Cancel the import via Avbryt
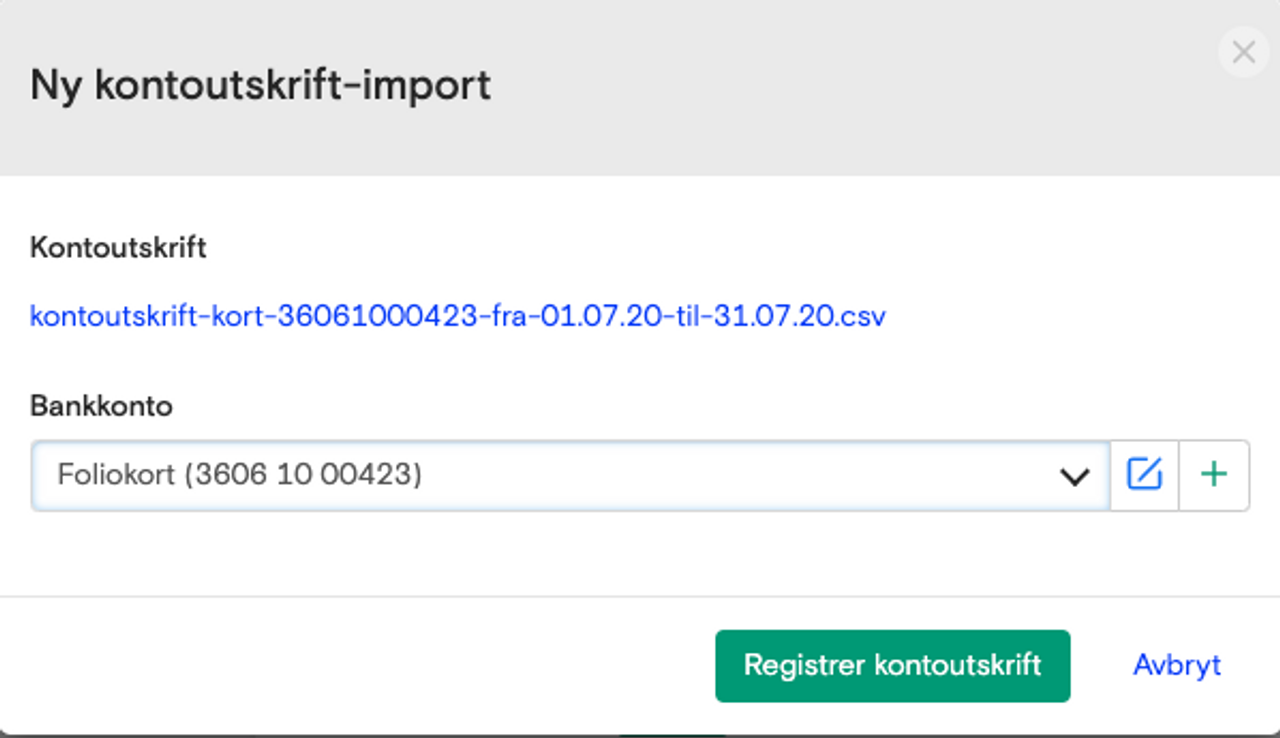1280x738 pixels. pyautogui.click(x=1177, y=666)
